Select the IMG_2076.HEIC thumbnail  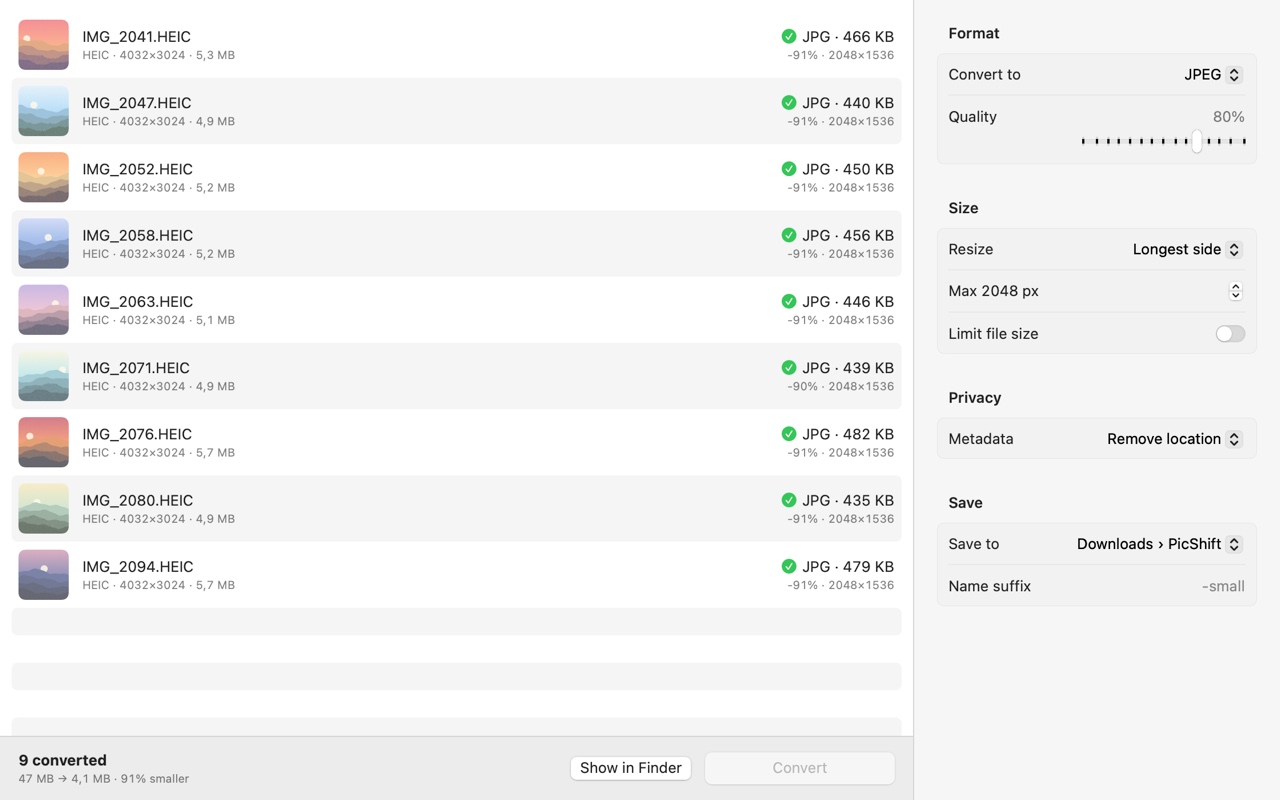tap(44, 442)
